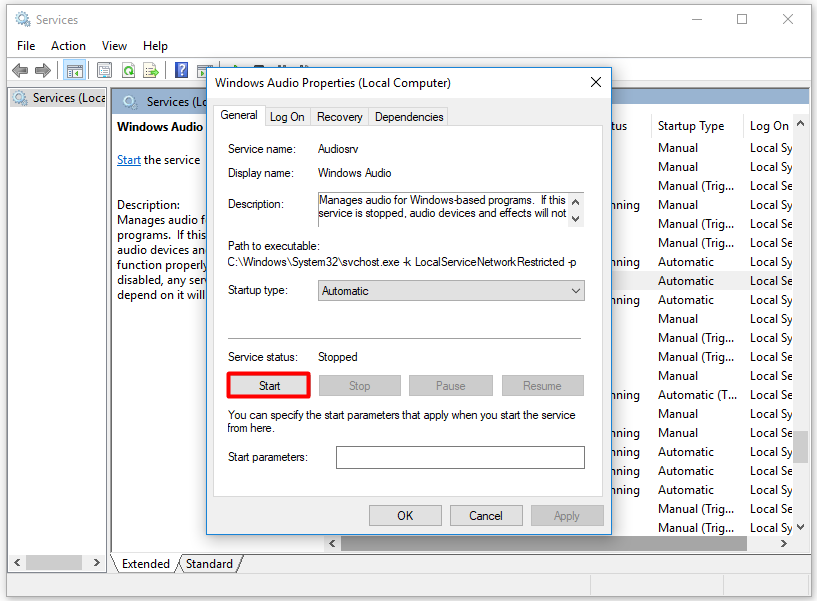Image resolution: width=817 pixels, height=601 pixels.
Task: Click the svchost.exe executable path text
Action: coord(402,262)
